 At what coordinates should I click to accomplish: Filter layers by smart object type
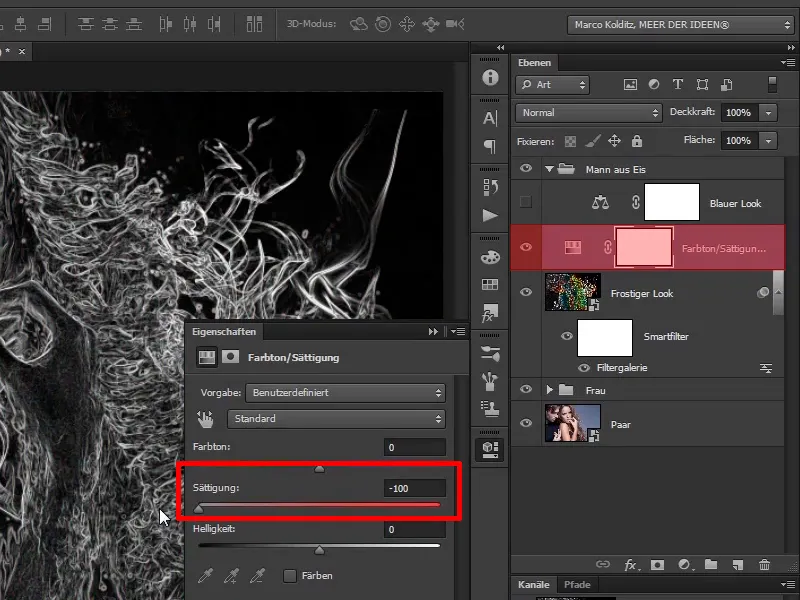pyautogui.click(x=727, y=85)
